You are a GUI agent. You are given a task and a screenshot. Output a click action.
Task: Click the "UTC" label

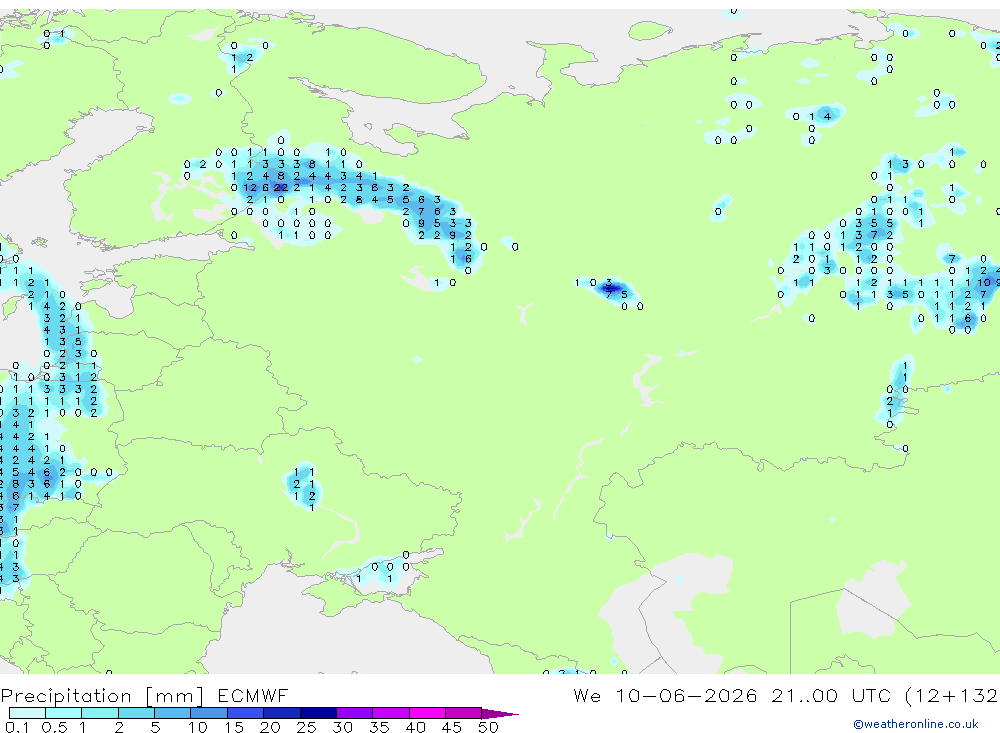[x=871, y=695]
